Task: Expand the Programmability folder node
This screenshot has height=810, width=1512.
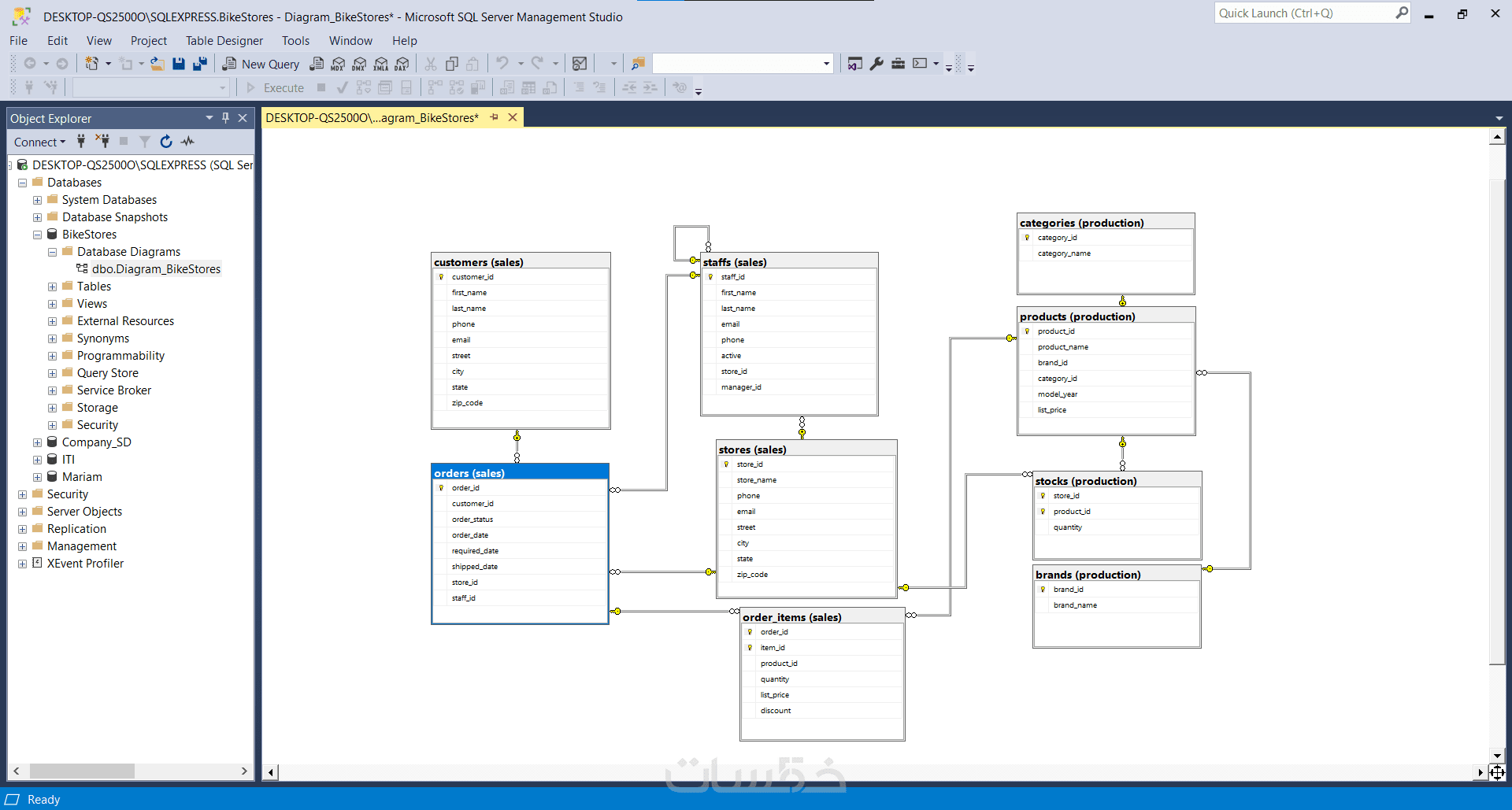Action: [52, 356]
